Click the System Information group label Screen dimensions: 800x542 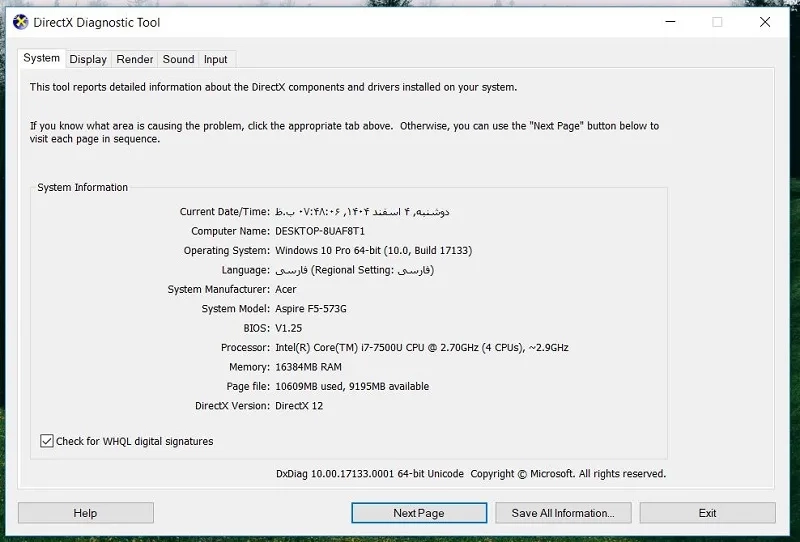click(x=83, y=187)
